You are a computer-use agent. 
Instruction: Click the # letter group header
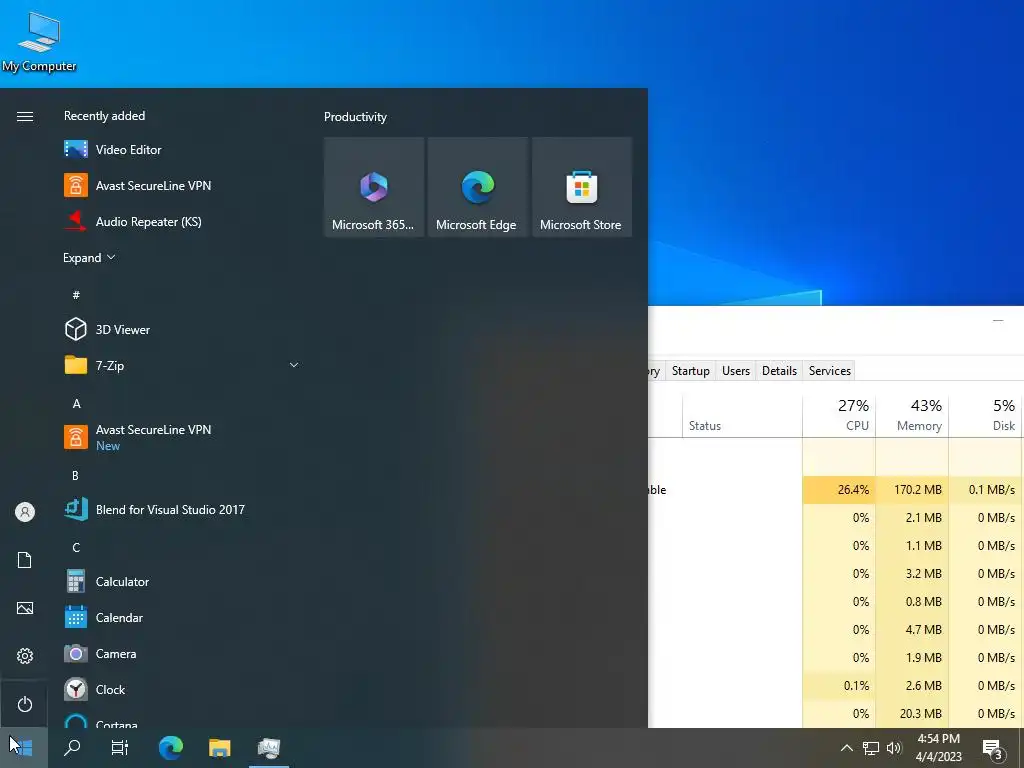pyautogui.click(x=76, y=295)
